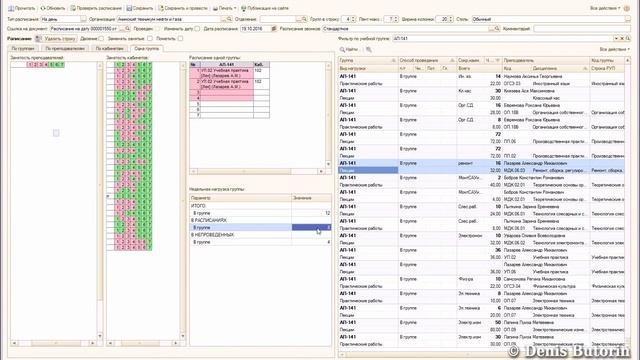Click the Значение column header
This screenshot has height=360, width=640.
pos(311,198)
